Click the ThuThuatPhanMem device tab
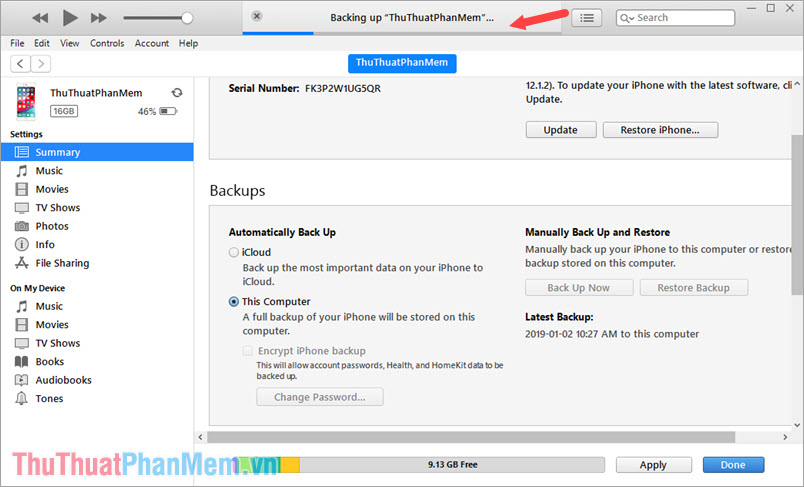The width and height of the screenshot is (804, 487). pyautogui.click(x=402, y=63)
